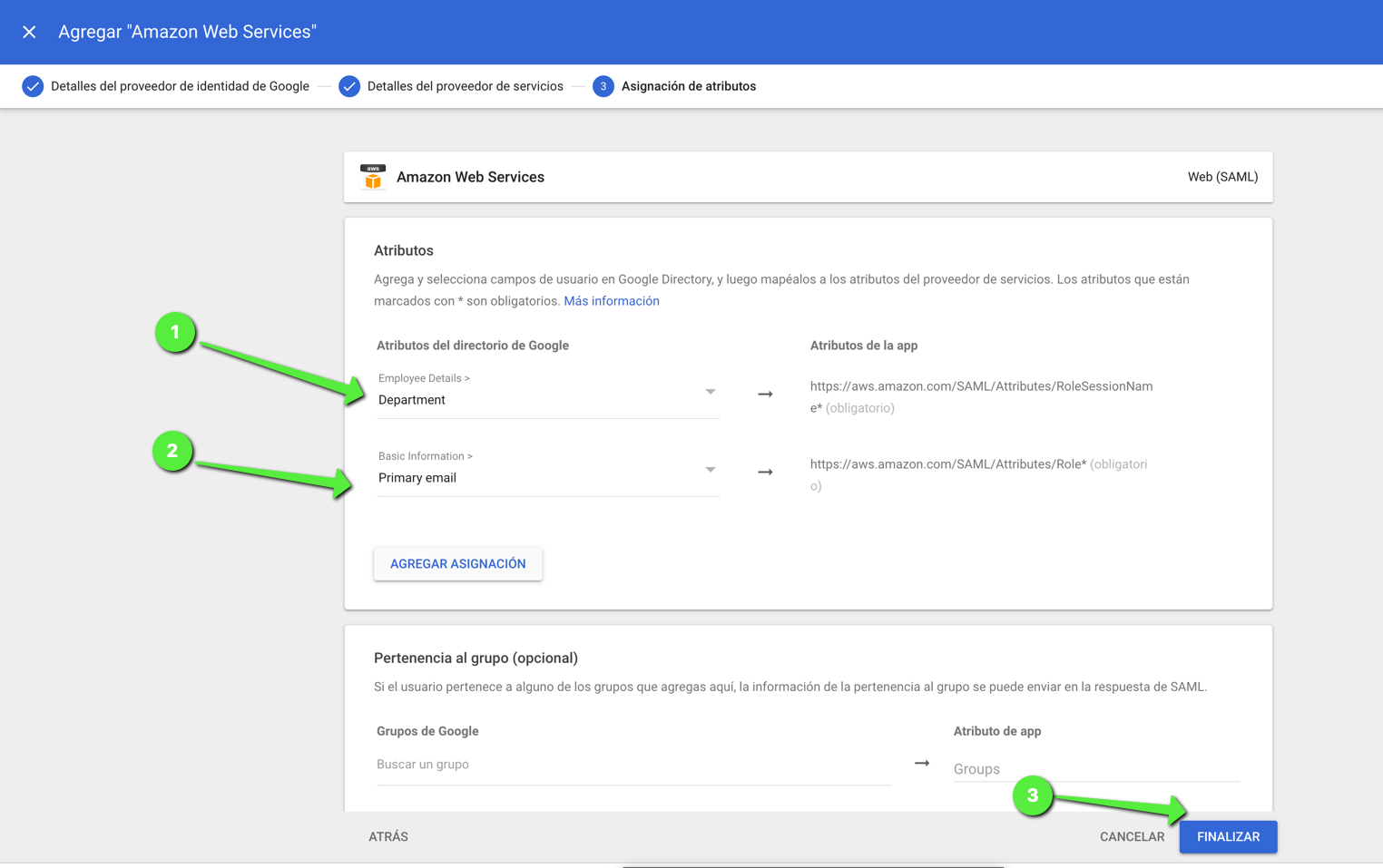Expand the Primary email dropdown arrow
The width and height of the screenshot is (1383, 868).
coord(711,470)
